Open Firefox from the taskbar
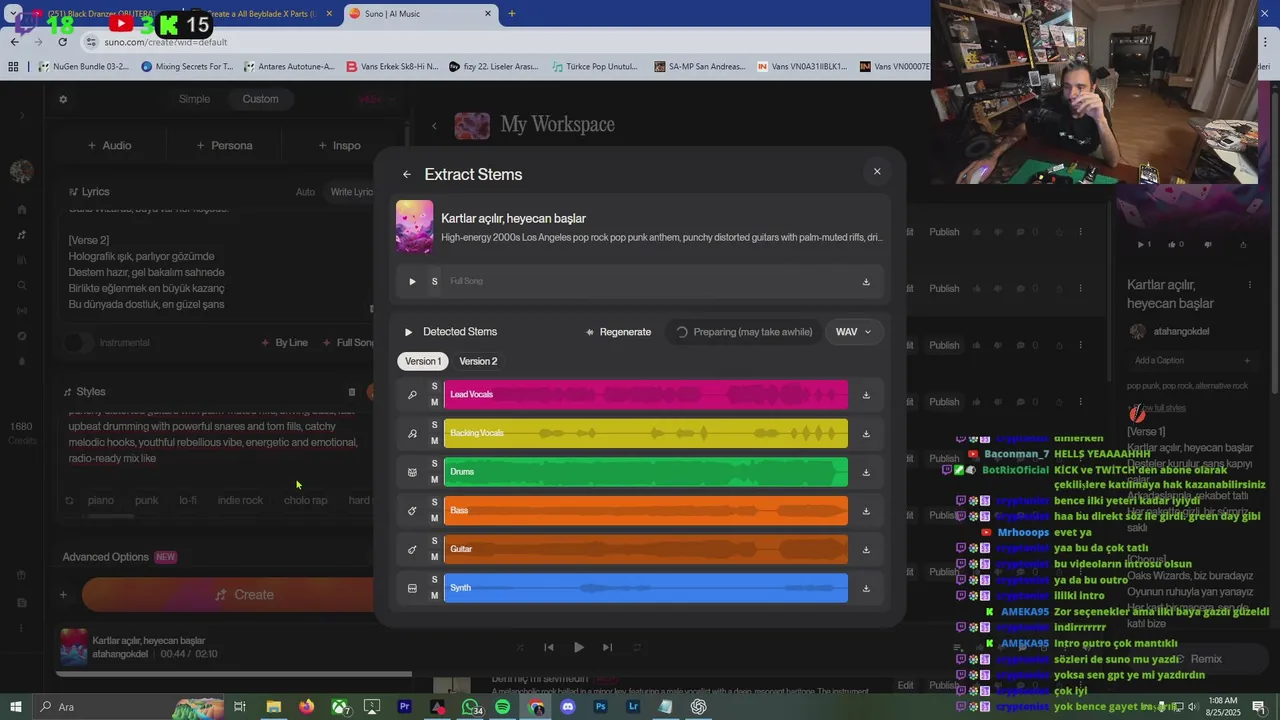The width and height of the screenshot is (1280, 720). [x=306, y=707]
